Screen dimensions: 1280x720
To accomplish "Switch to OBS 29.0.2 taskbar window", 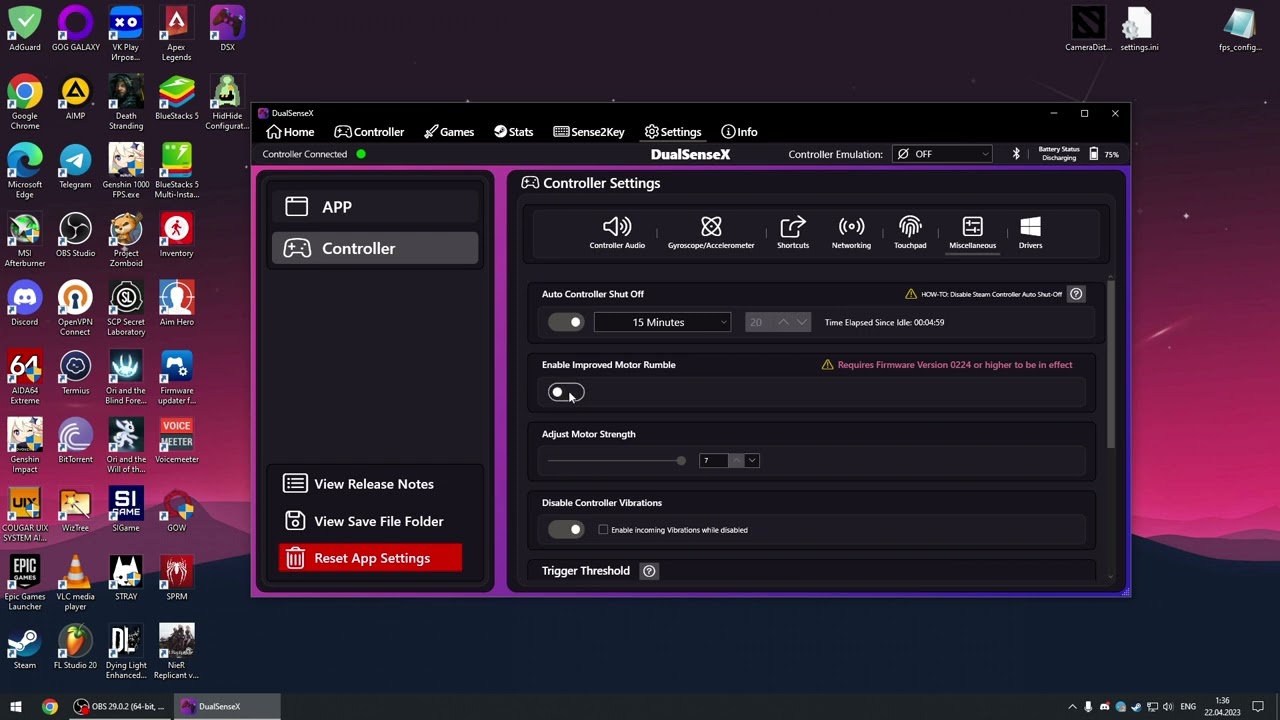I will [121, 706].
